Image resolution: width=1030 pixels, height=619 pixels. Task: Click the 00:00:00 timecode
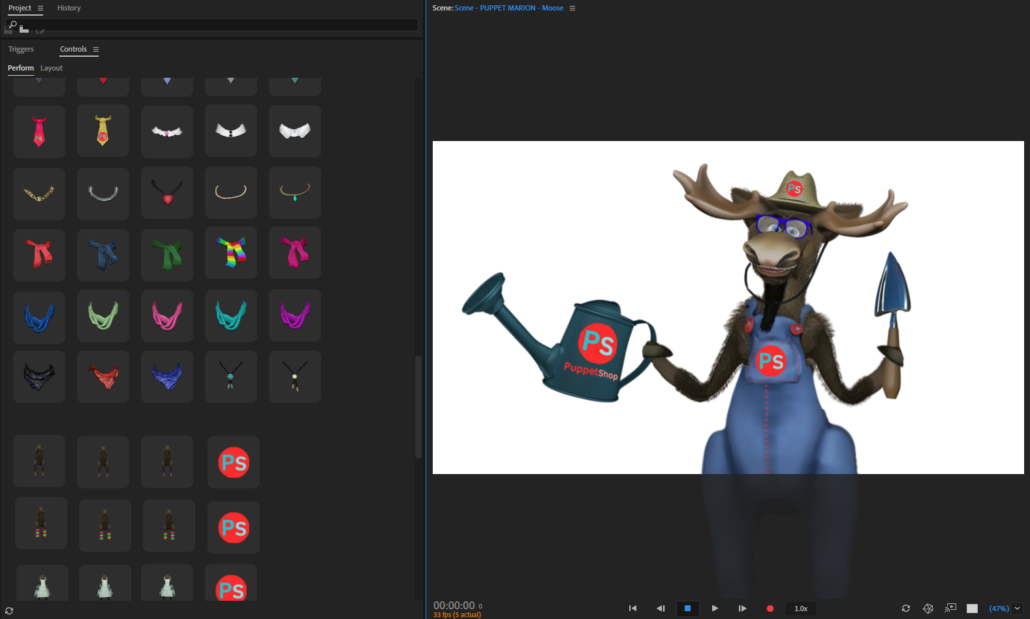point(454,605)
